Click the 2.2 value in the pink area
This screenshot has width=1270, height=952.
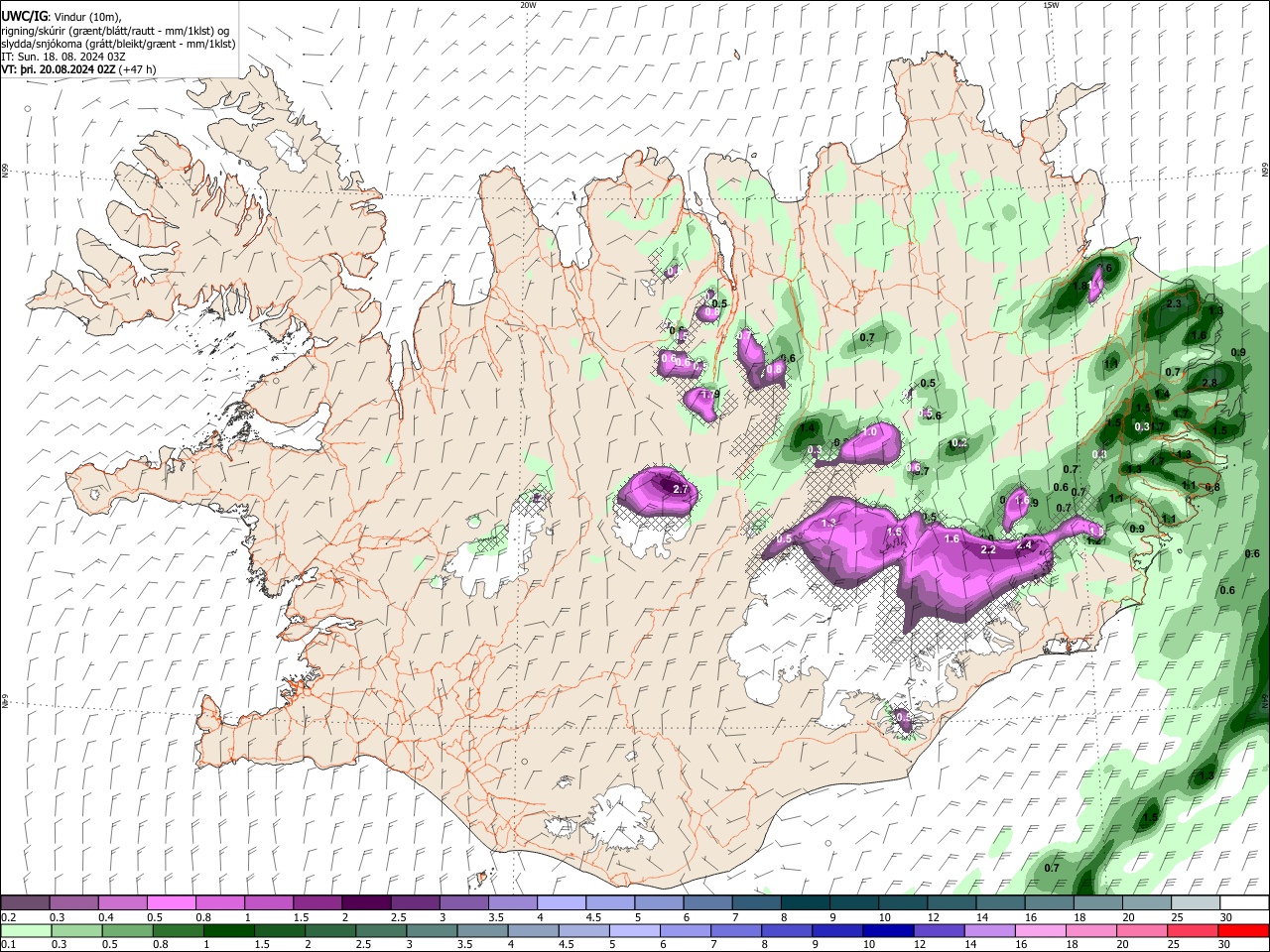(x=988, y=549)
